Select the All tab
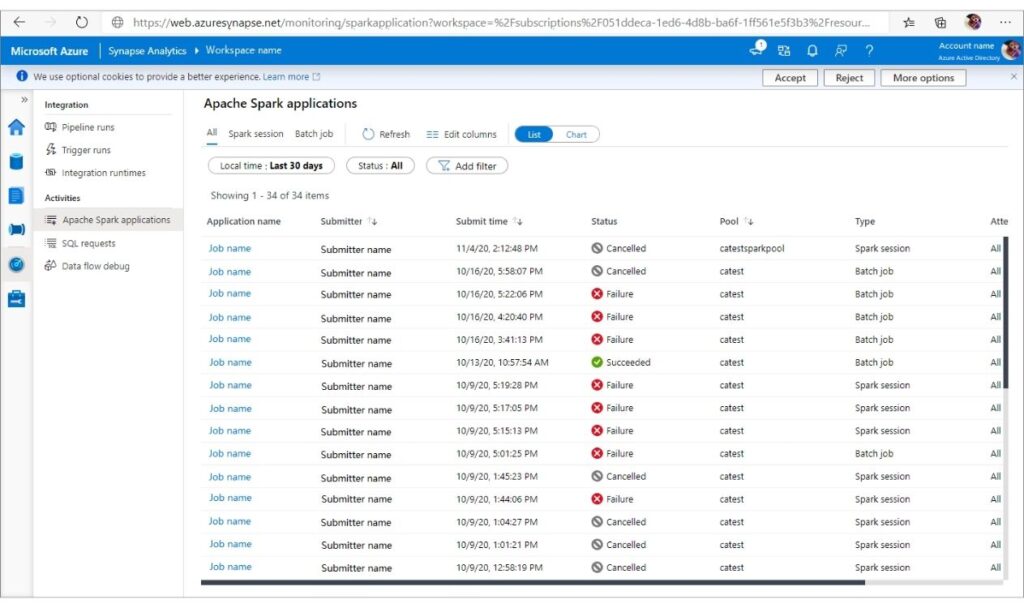The width and height of the screenshot is (1024, 608). coord(212,133)
